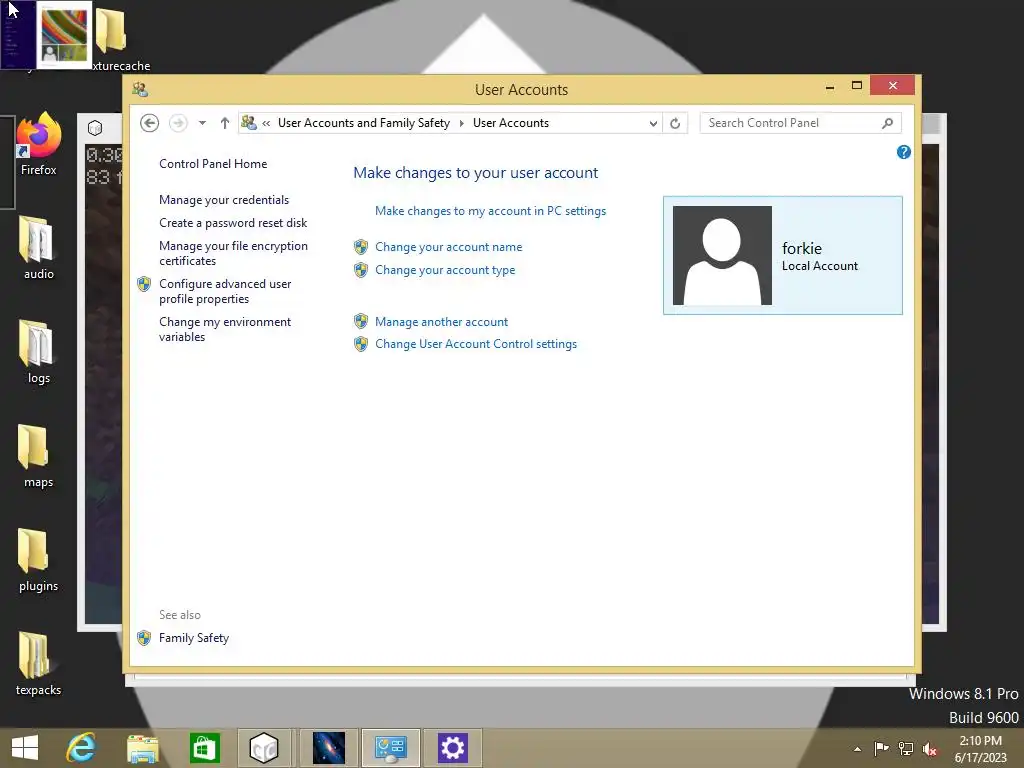
Task: Open Action Center flag icon
Action: point(881,748)
